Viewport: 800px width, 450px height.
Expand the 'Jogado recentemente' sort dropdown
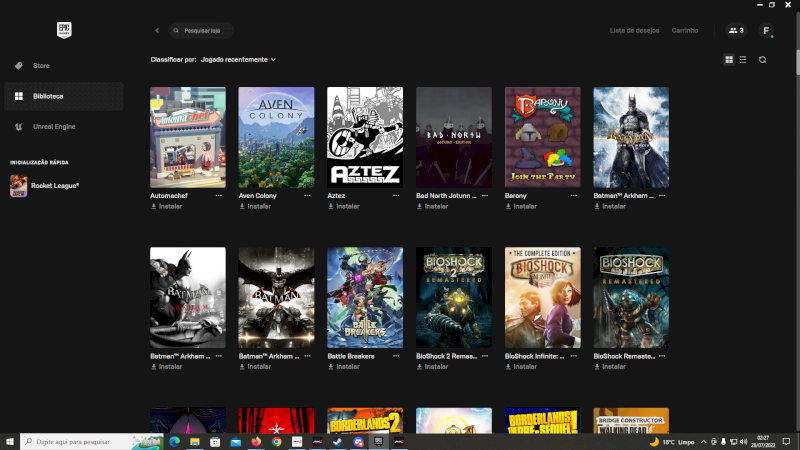(238, 60)
